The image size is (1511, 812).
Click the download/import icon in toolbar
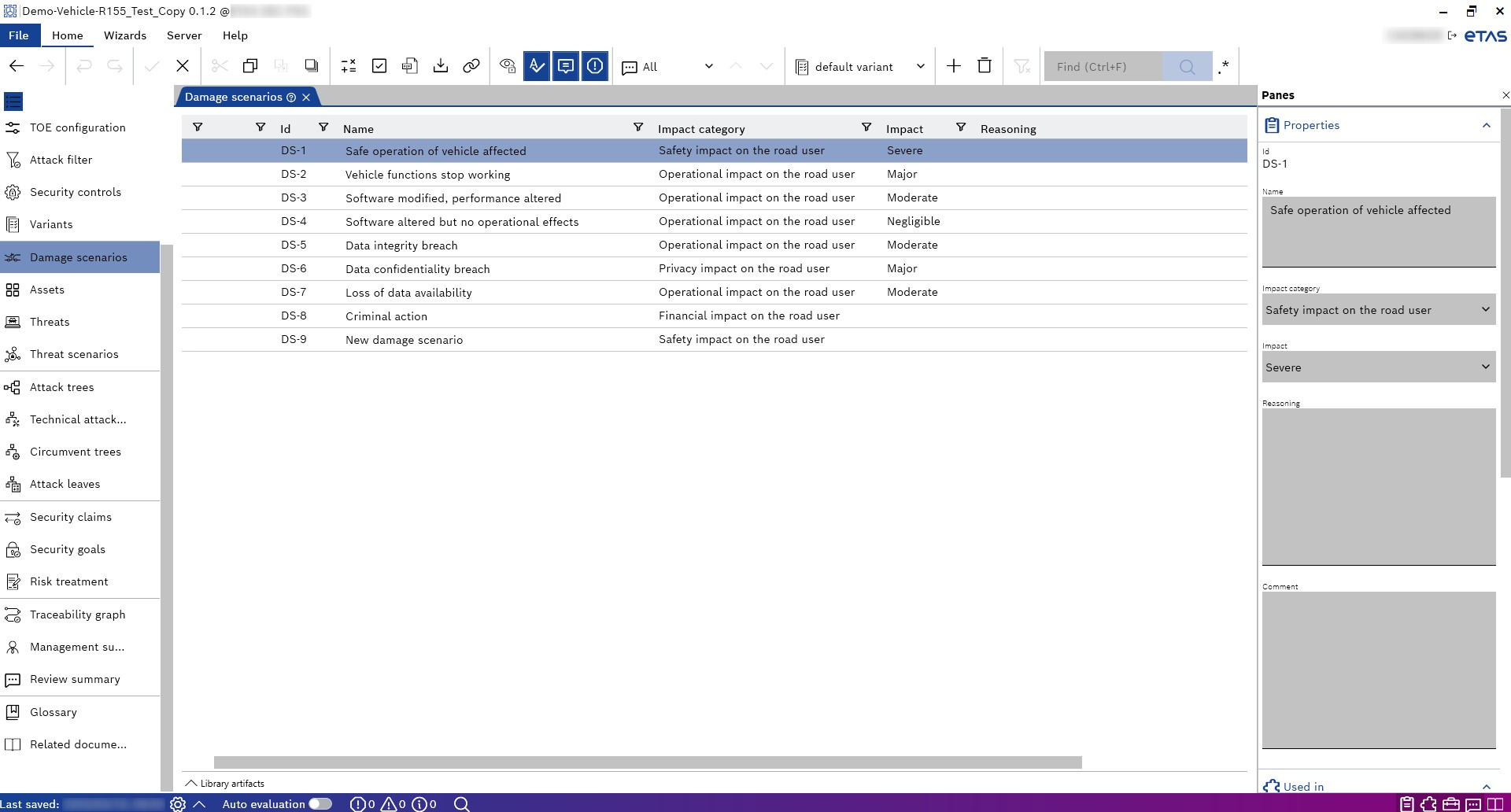coord(441,66)
